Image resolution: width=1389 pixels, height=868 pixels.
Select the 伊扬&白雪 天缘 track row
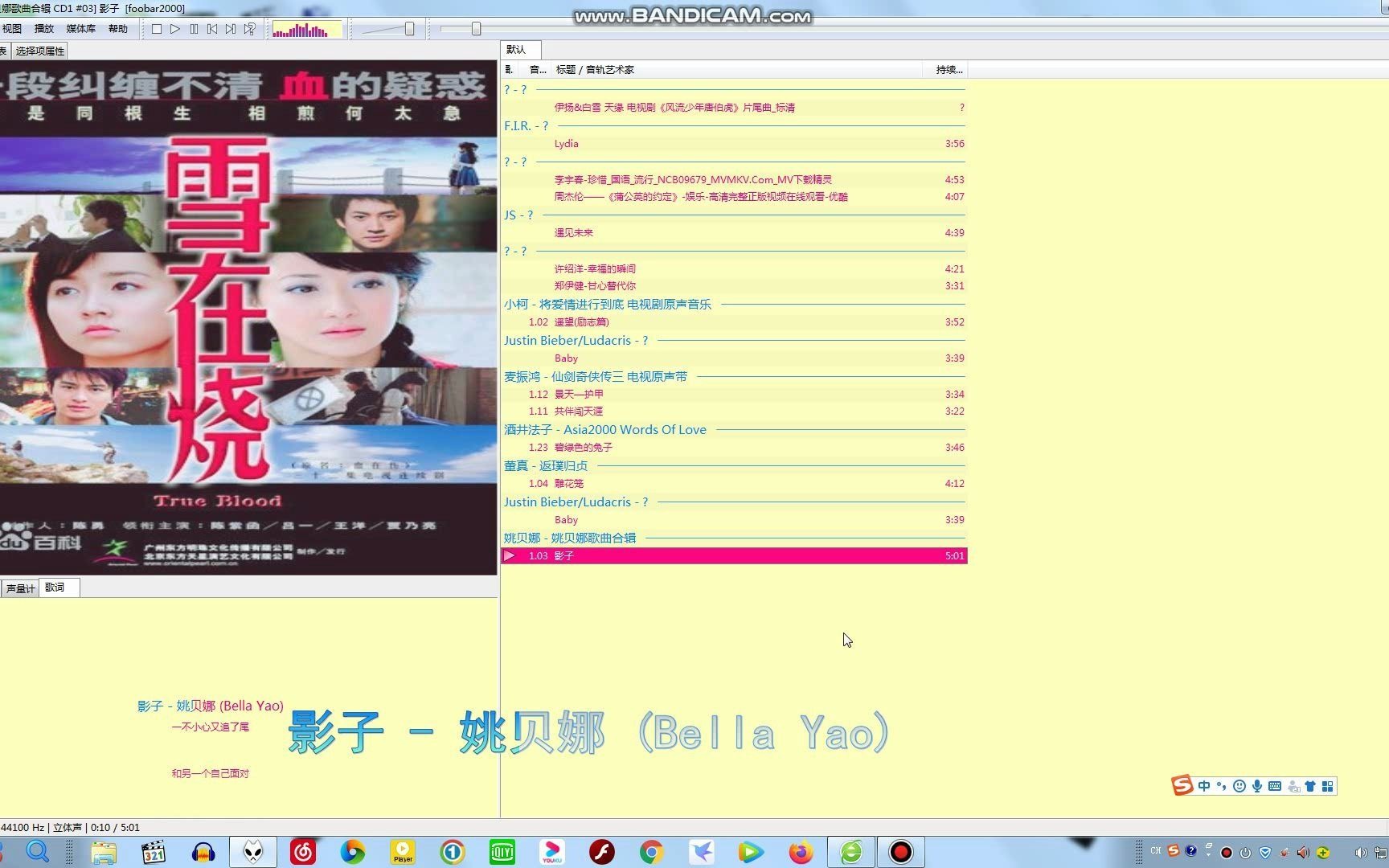pyautogui.click(x=734, y=108)
